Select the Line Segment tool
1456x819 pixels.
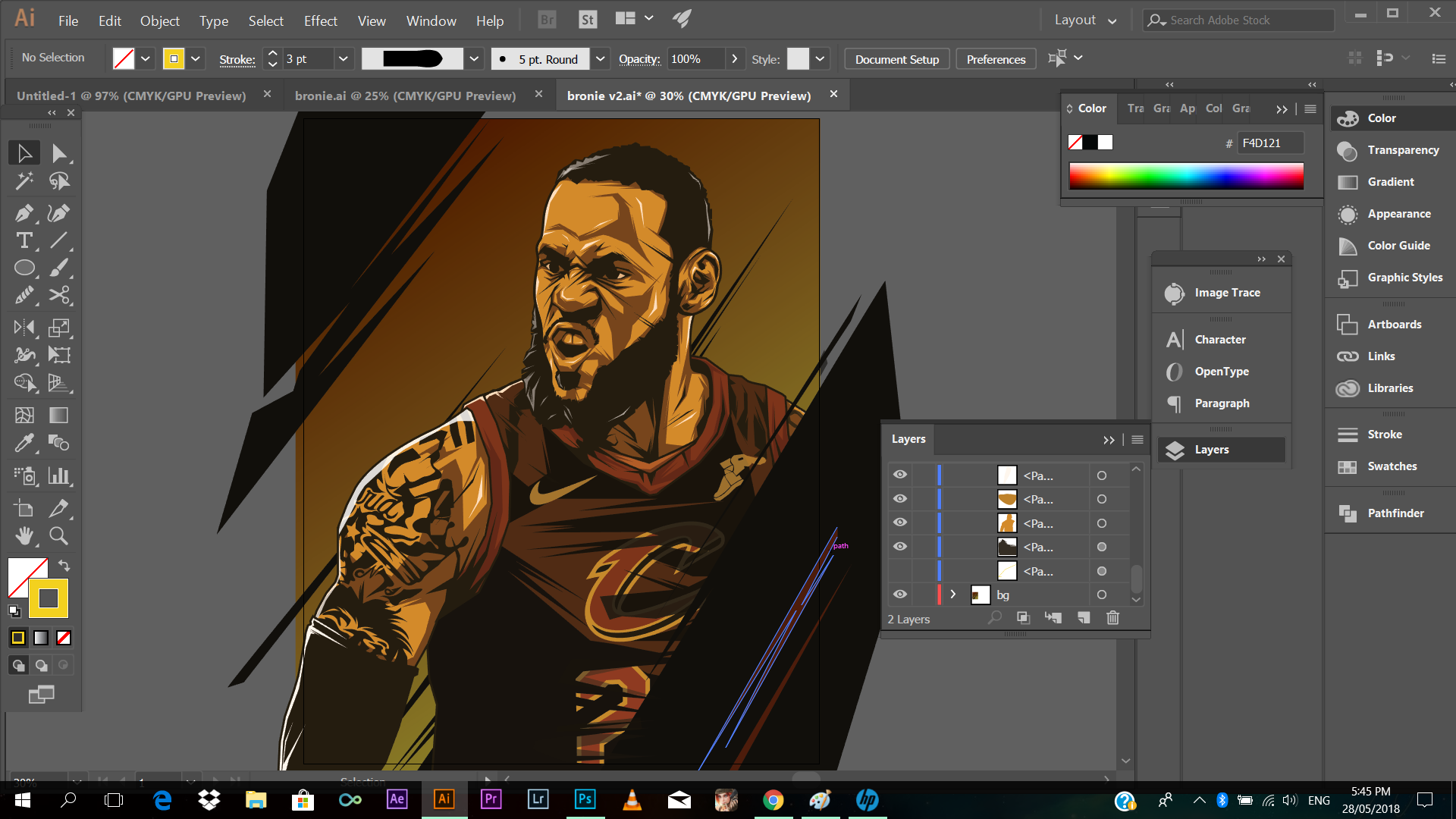(59, 240)
